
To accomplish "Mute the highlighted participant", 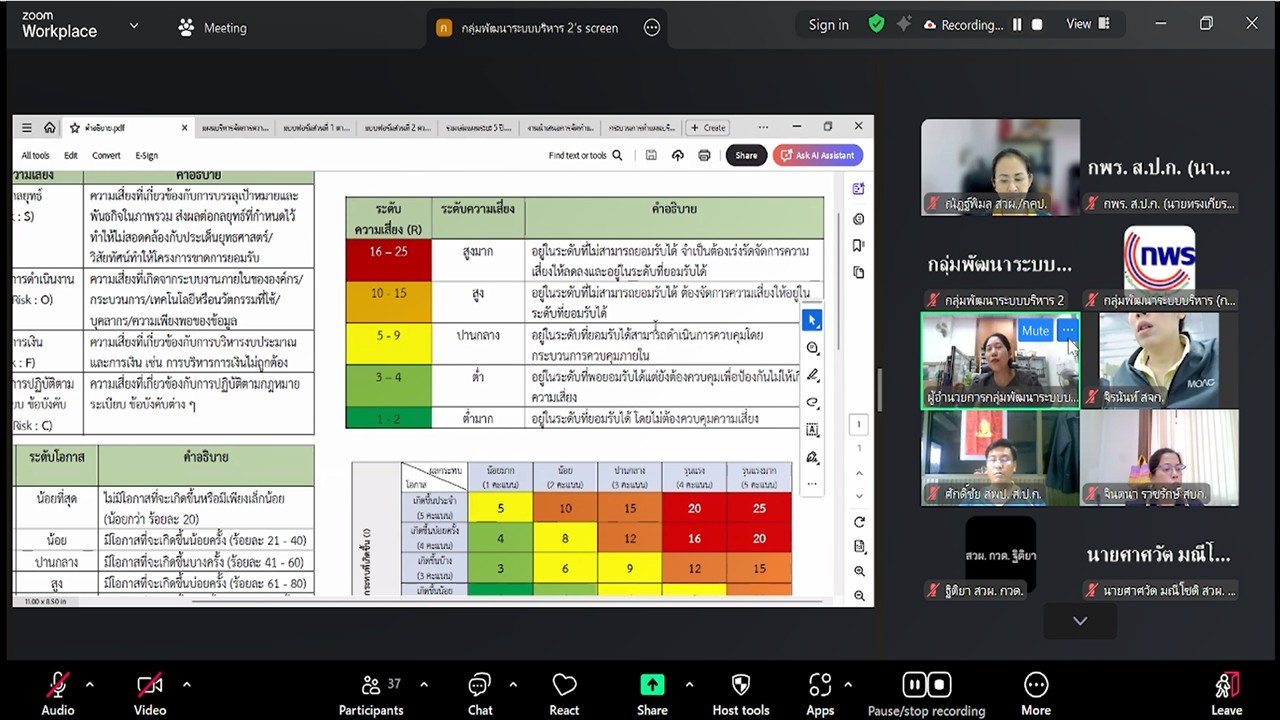I will [x=1035, y=331].
